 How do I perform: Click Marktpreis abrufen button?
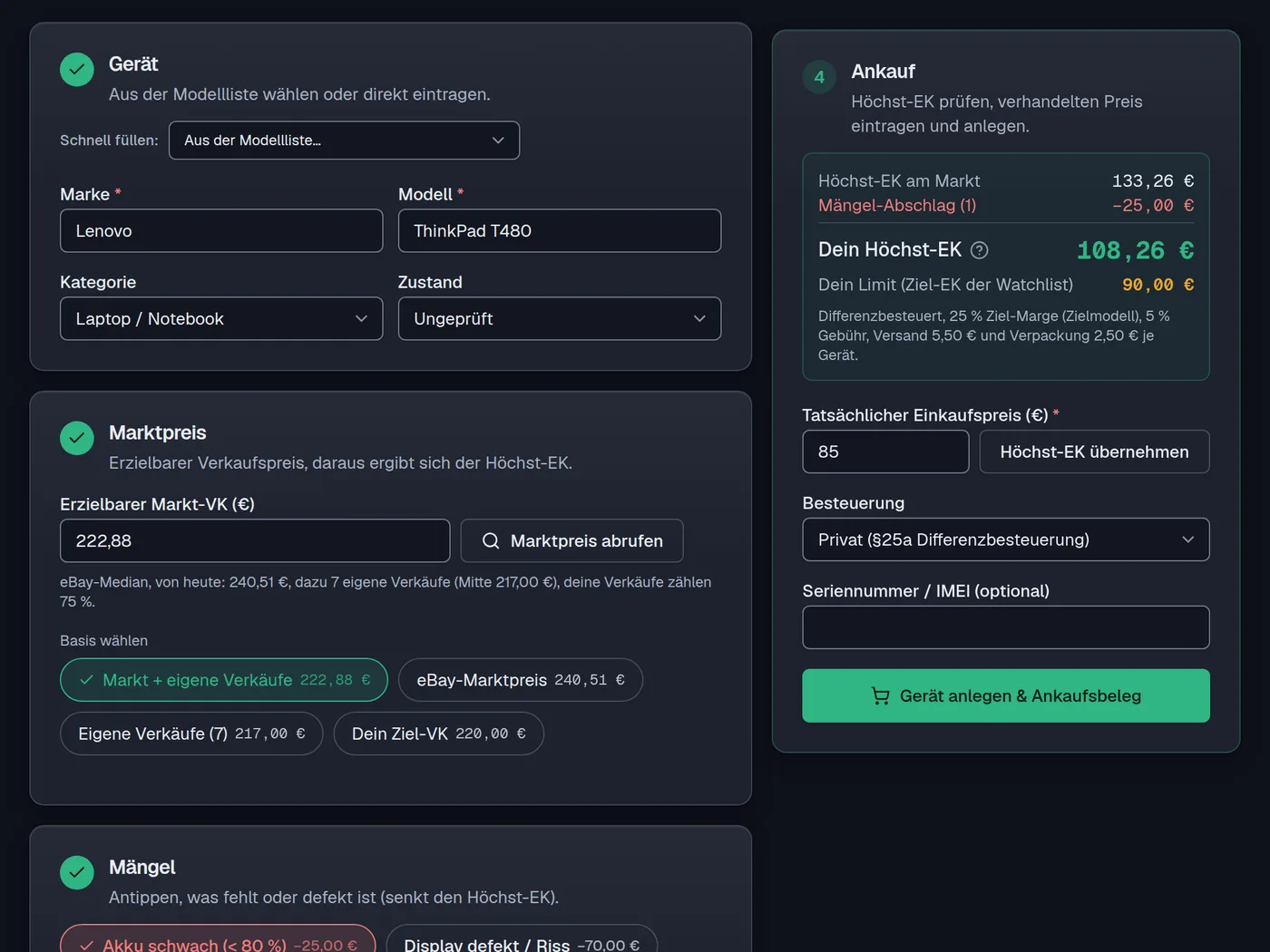click(x=571, y=540)
